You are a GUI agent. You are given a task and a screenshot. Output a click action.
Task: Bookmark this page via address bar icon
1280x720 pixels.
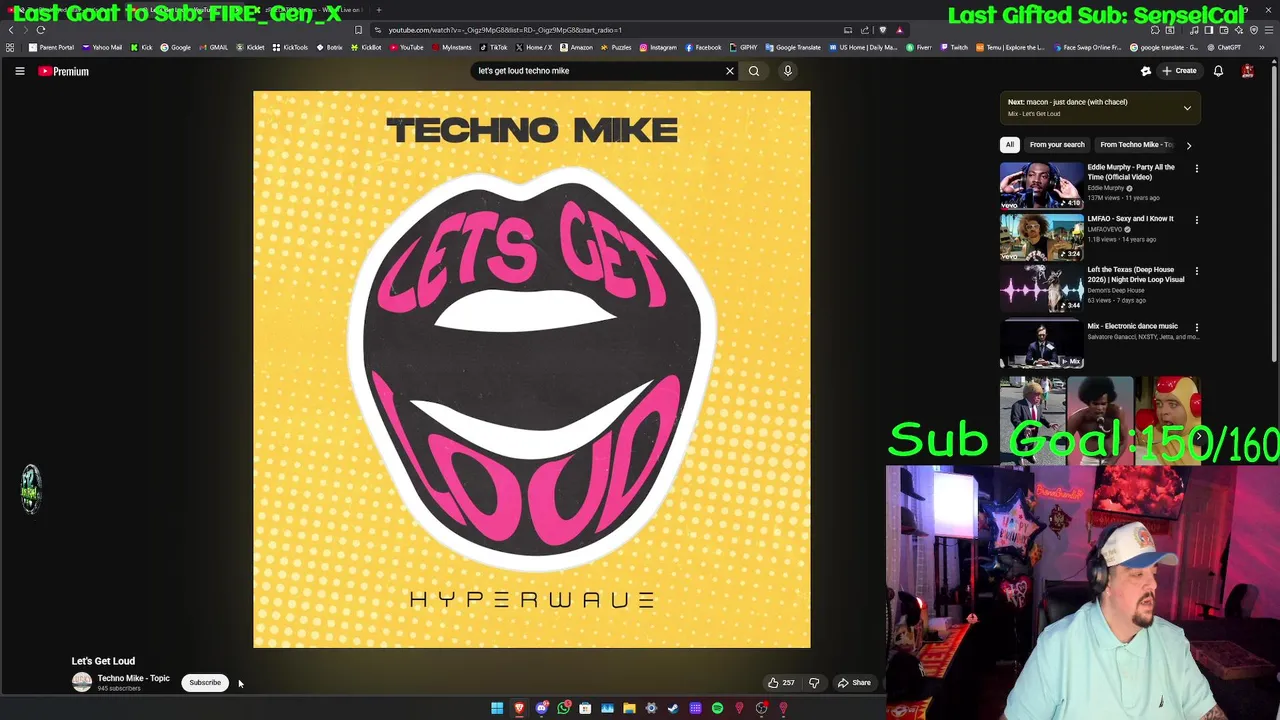(x=359, y=30)
